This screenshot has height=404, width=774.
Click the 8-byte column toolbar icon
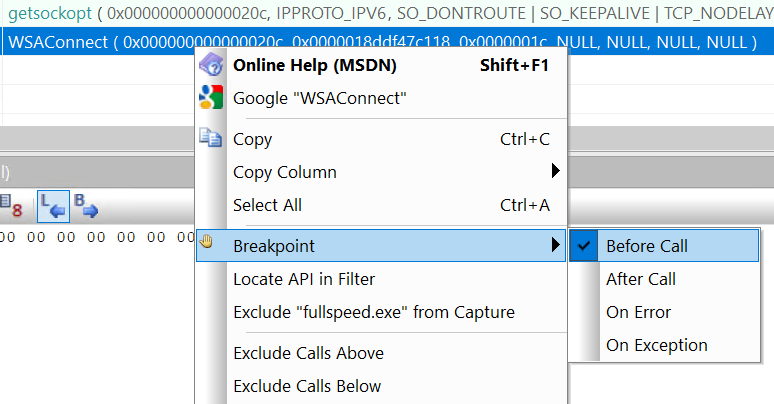pyautogui.click(x=12, y=206)
